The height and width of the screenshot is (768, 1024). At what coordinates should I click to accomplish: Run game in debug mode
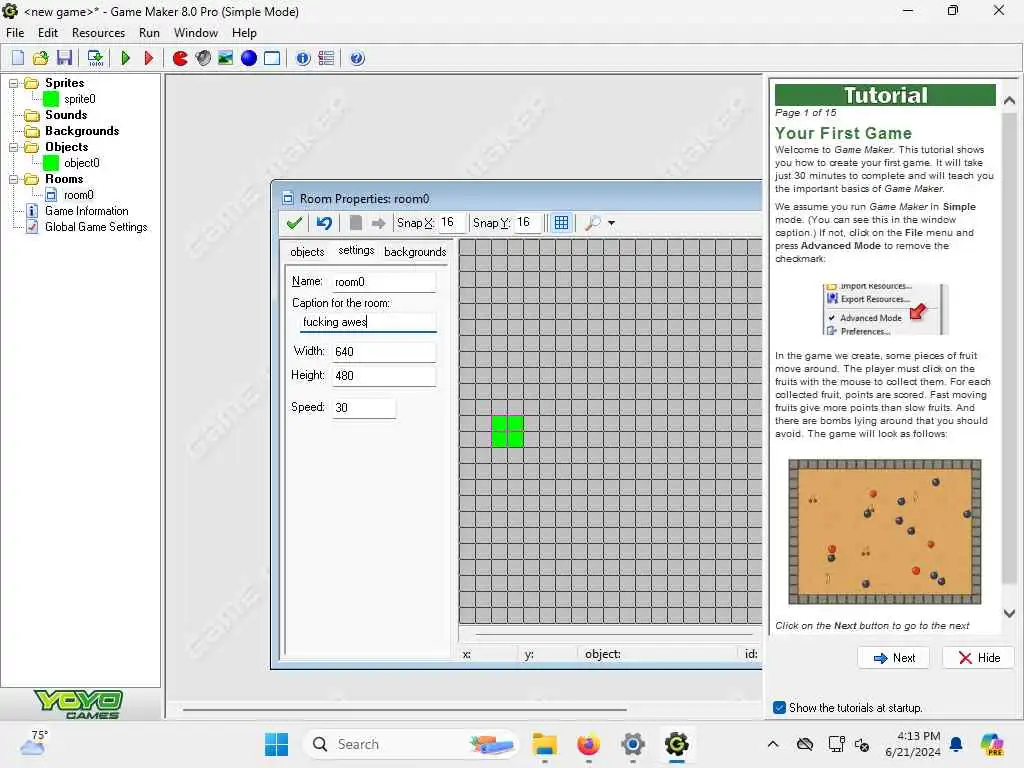click(x=148, y=58)
